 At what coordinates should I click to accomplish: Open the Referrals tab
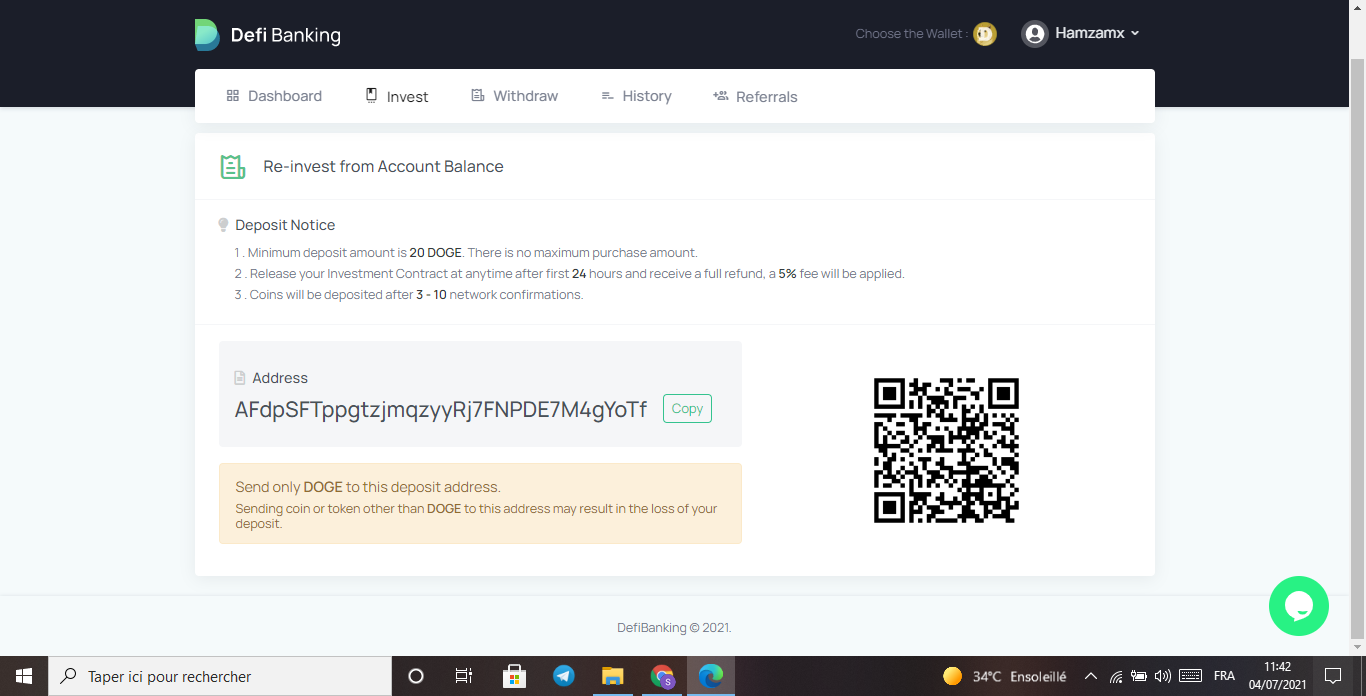point(755,96)
